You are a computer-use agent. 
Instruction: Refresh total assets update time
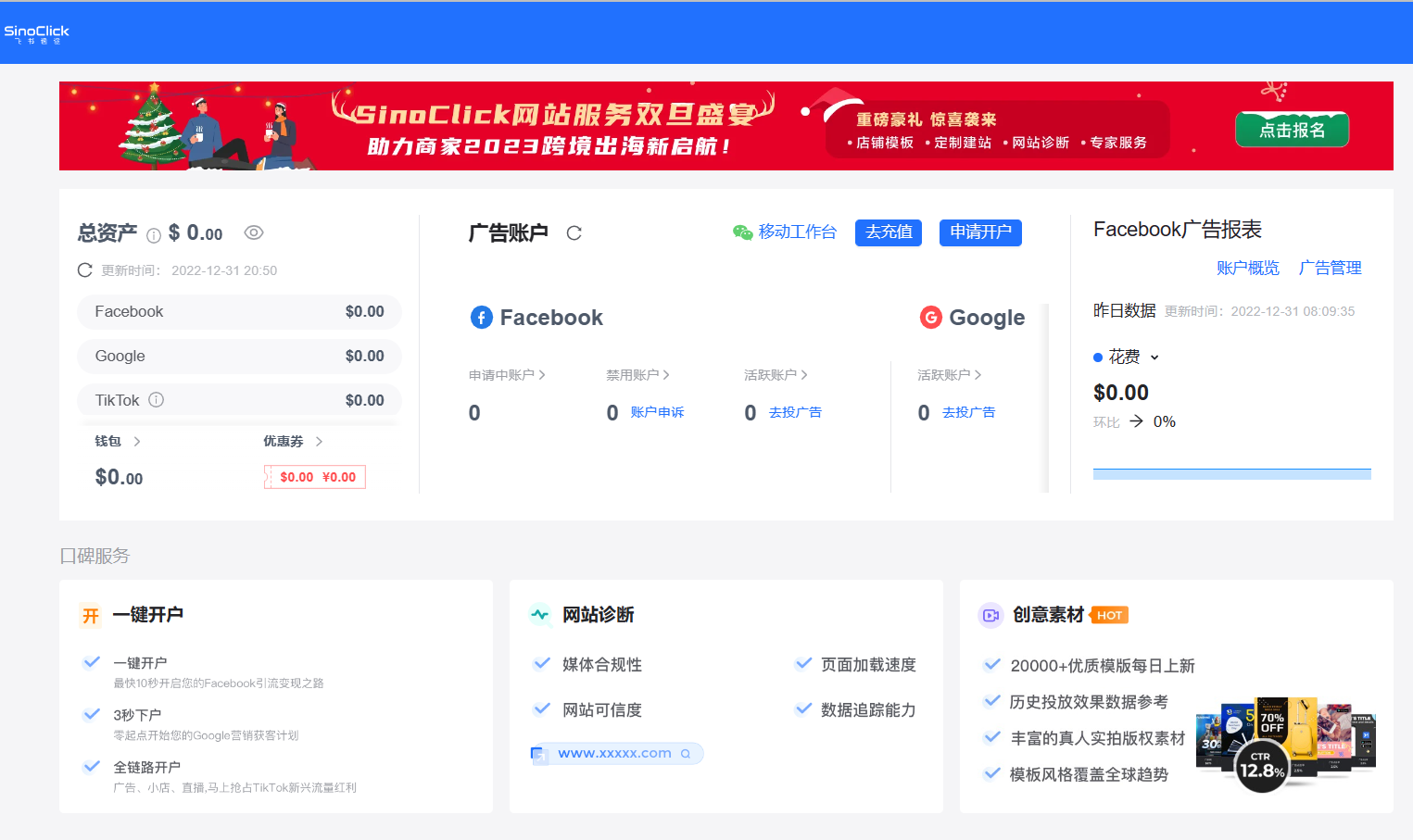click(x=85, y=270)
